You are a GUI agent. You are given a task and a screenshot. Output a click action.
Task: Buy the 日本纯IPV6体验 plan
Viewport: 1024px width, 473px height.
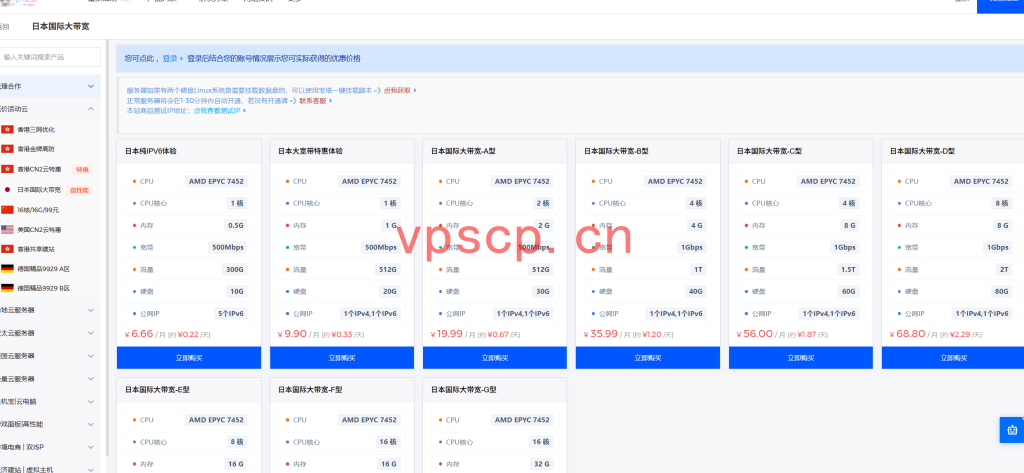[189, 357]
